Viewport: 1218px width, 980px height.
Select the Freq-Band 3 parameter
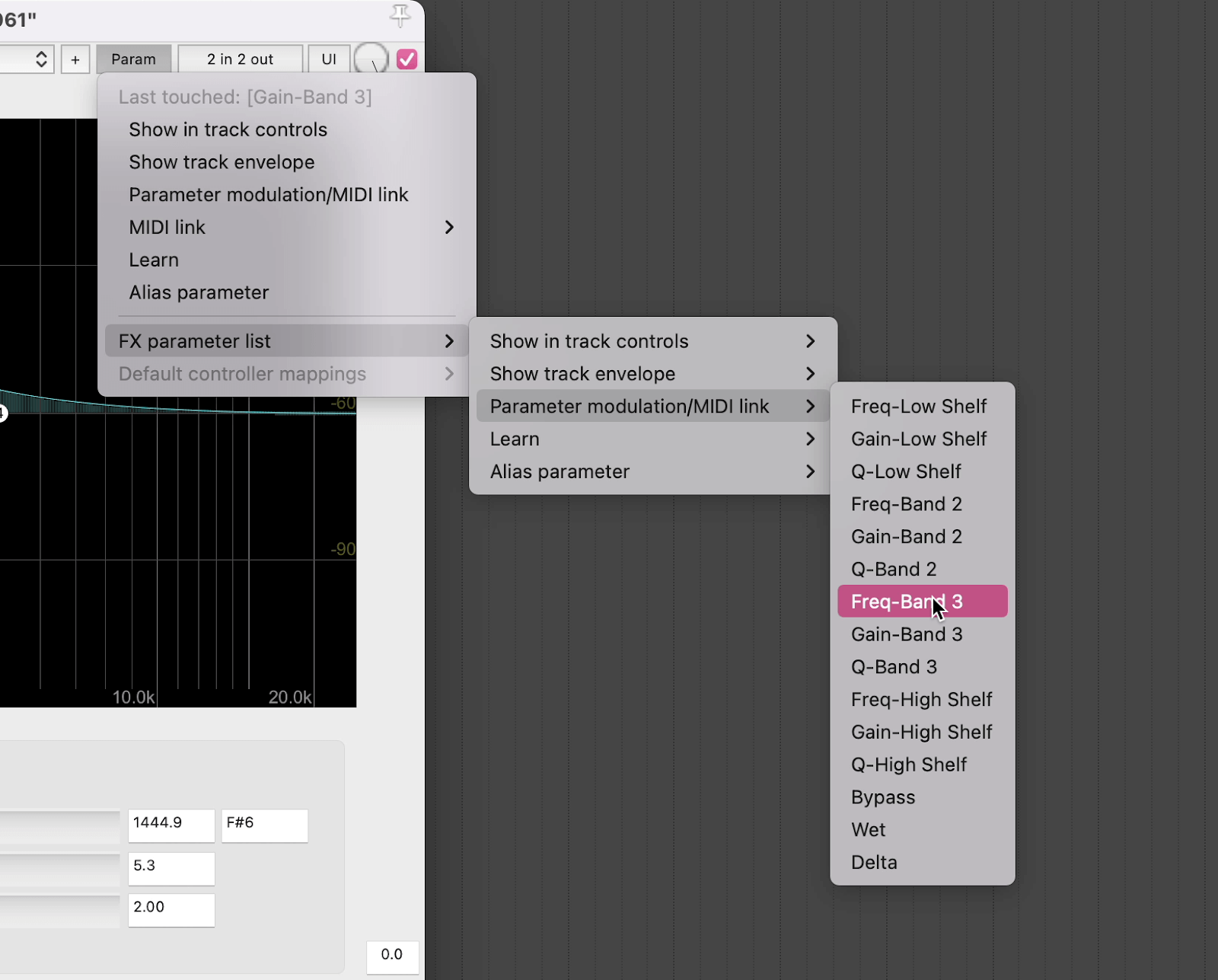[x=922, y=601]
